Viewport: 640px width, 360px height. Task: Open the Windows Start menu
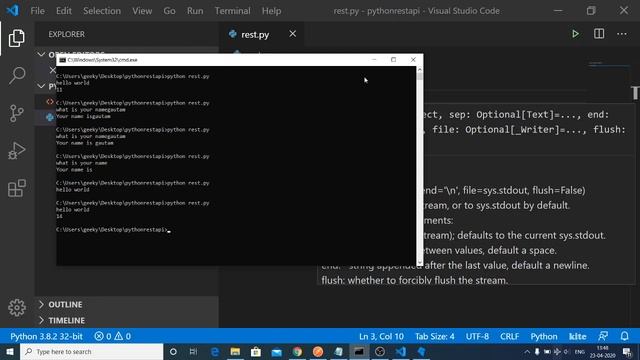coord(10,351)
